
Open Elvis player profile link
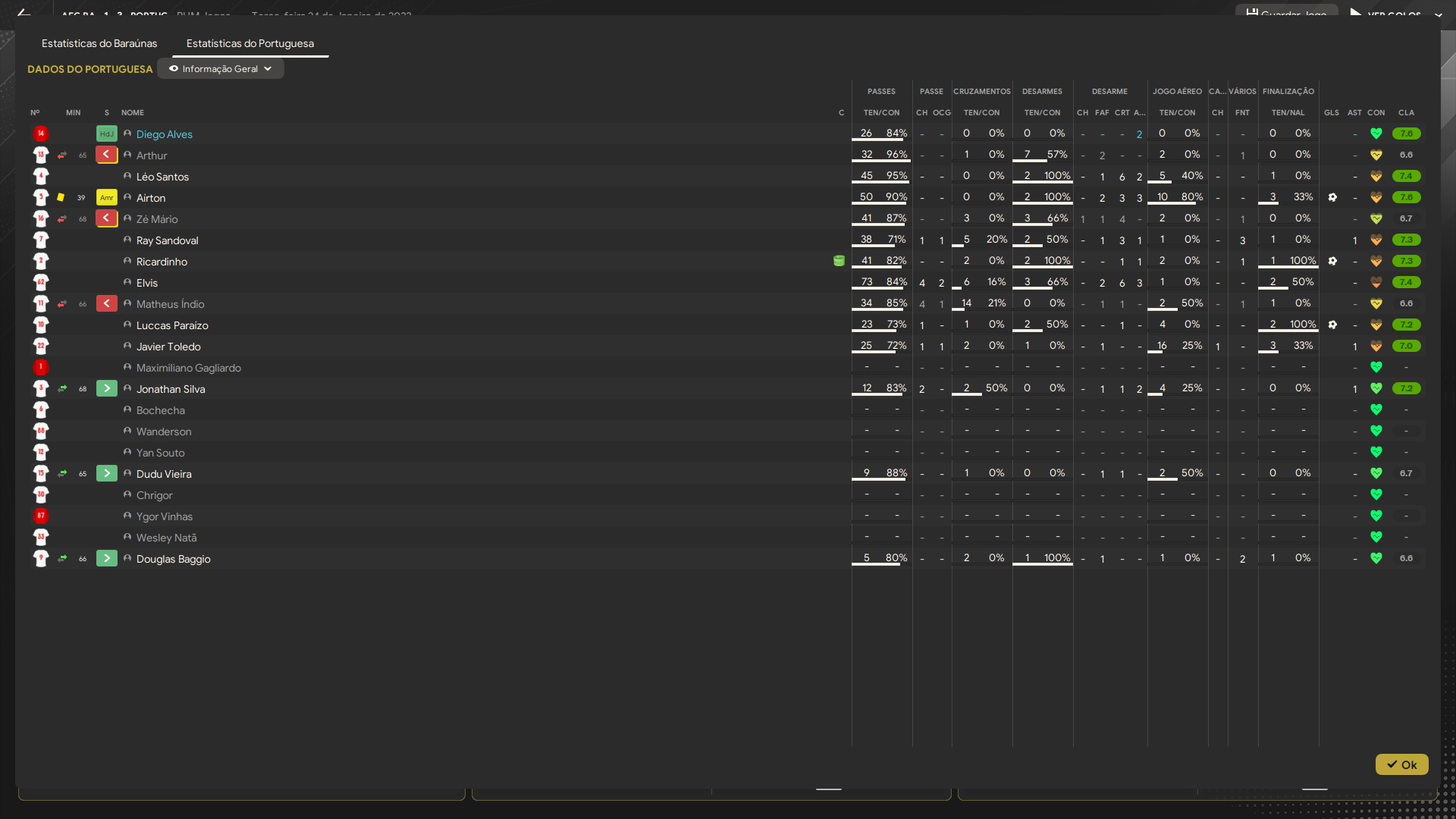147,283
